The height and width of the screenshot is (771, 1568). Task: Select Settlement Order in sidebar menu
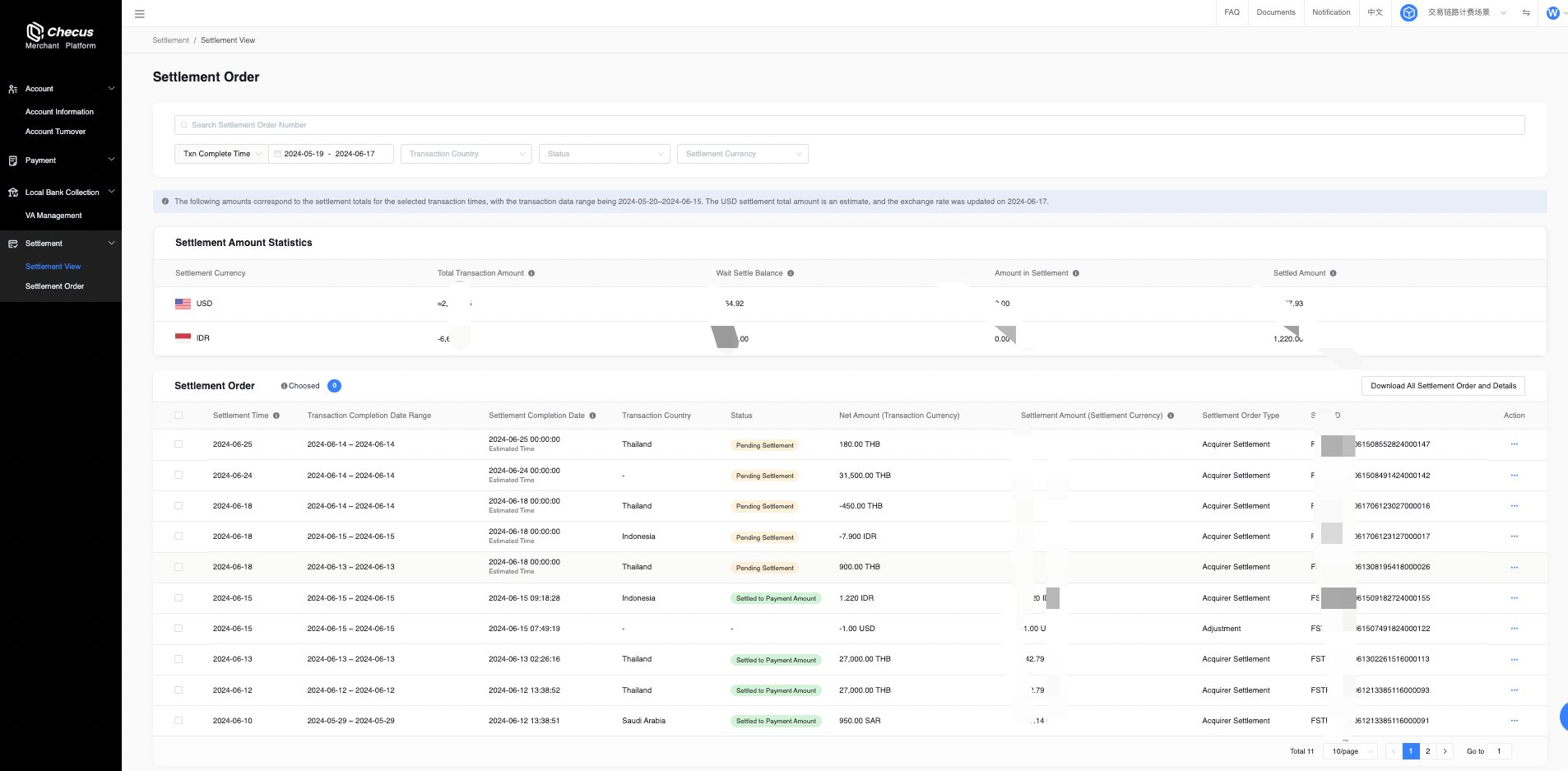tap(54, 286)
